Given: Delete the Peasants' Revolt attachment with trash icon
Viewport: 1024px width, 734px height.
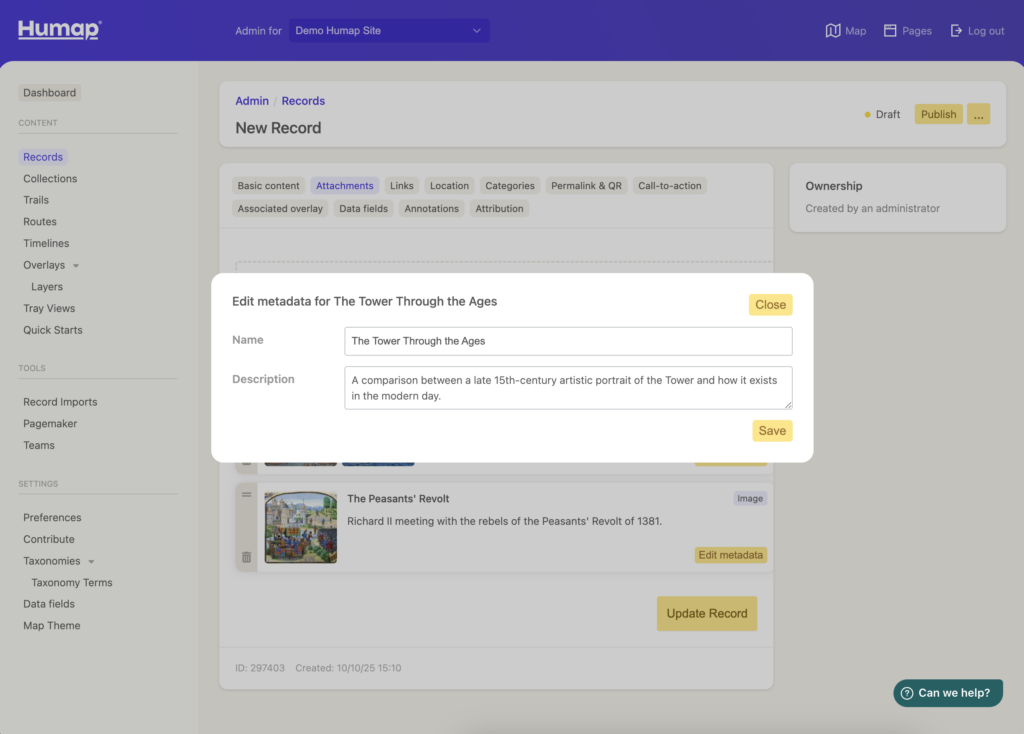Looking at the screenshot, I should pyautogui.click(x=246, y=557).
